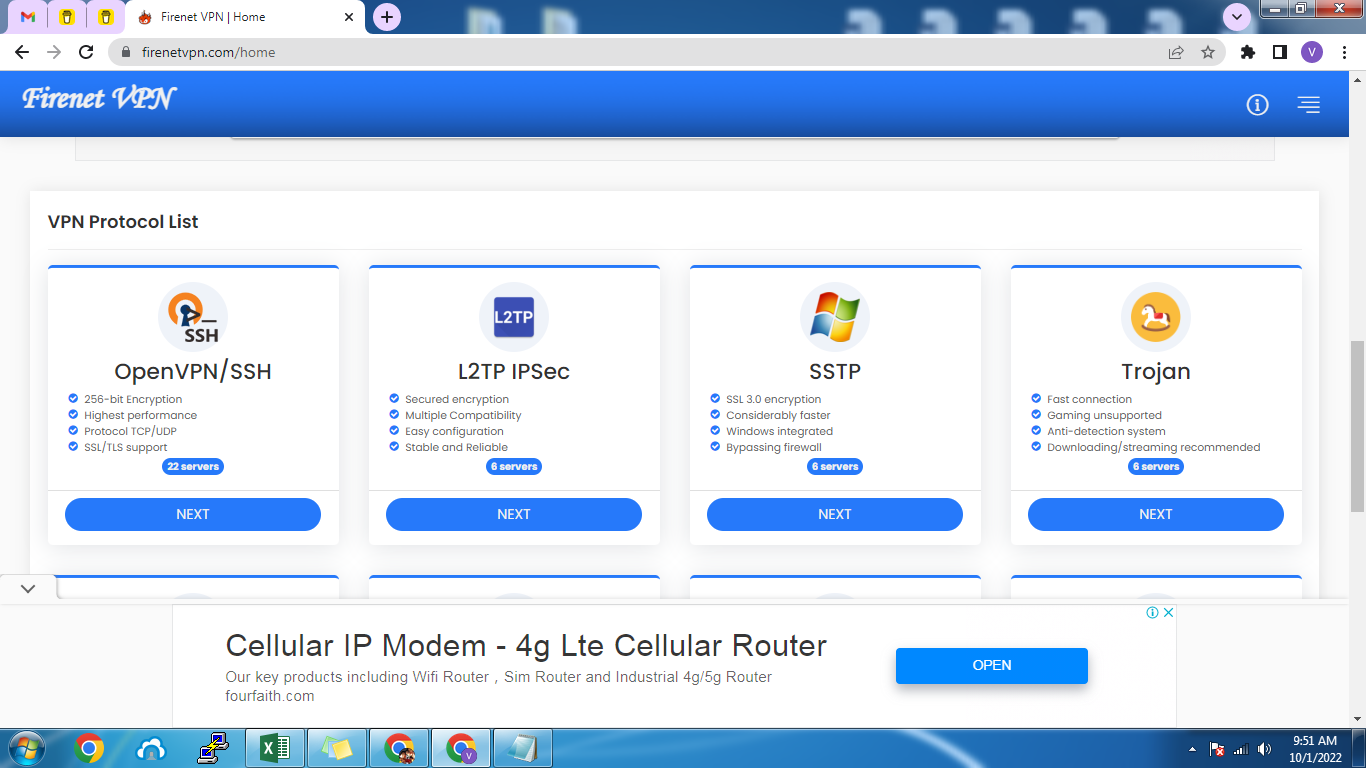Open the hamburger menu in site header
This screenshot has width=1366, height=768.
coord(1309,104)
